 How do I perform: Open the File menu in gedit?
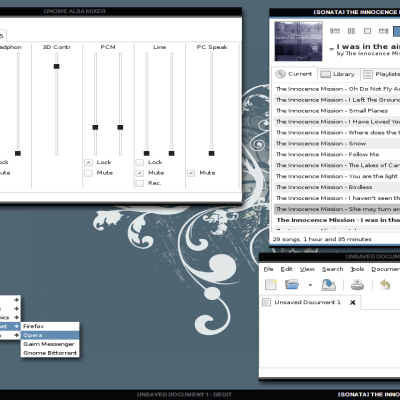(268, 269)
